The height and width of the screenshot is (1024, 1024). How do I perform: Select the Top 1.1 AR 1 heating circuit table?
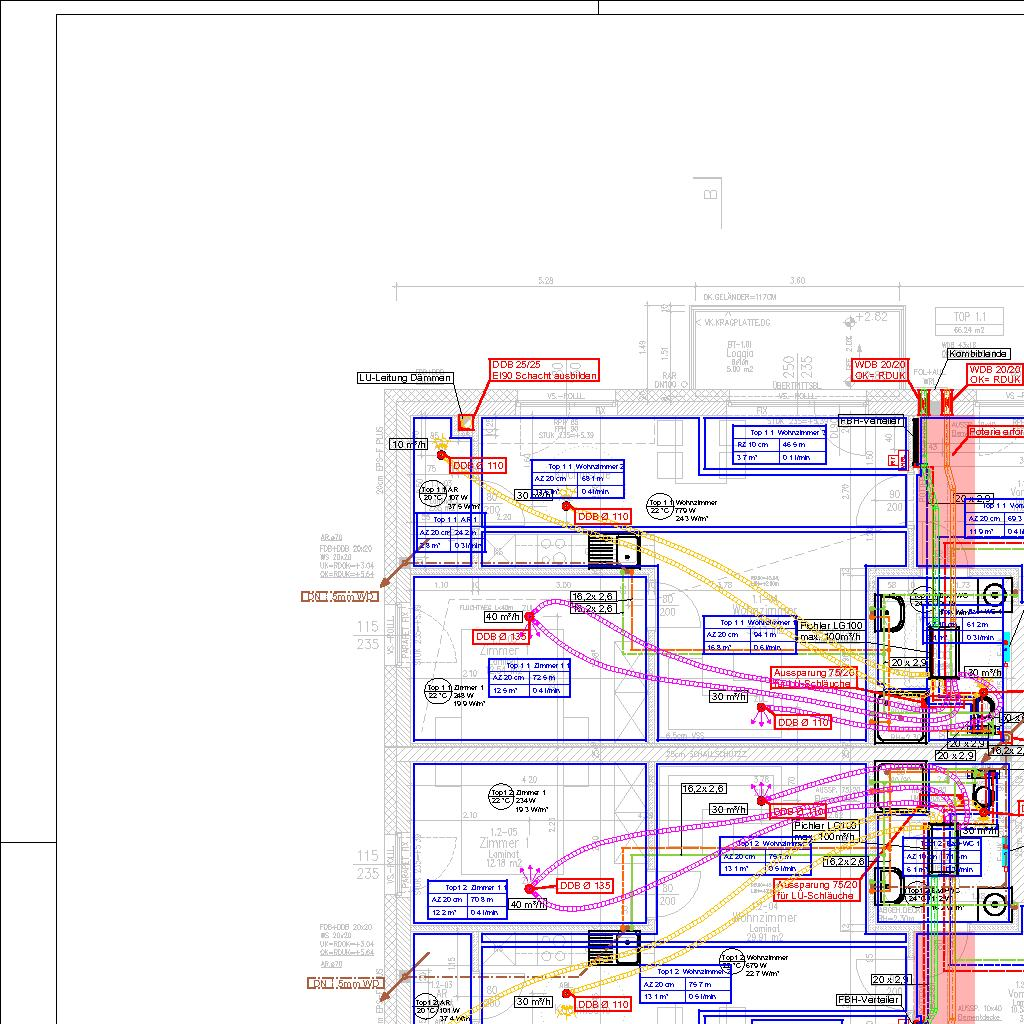coord(450,533)
